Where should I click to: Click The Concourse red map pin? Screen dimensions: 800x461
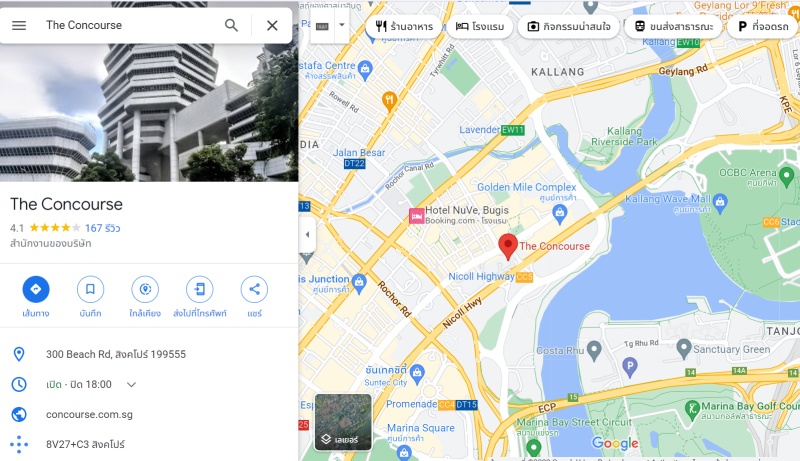coord(508,246)
